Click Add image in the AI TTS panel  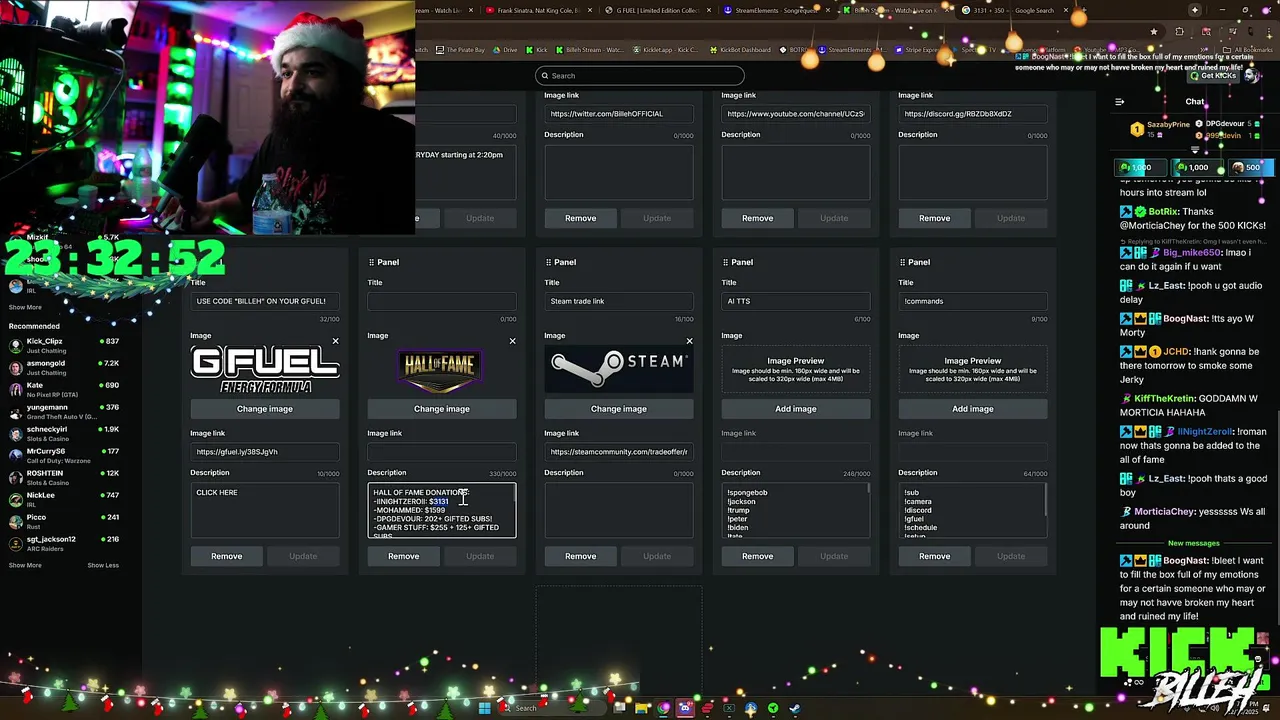[796, 409]
